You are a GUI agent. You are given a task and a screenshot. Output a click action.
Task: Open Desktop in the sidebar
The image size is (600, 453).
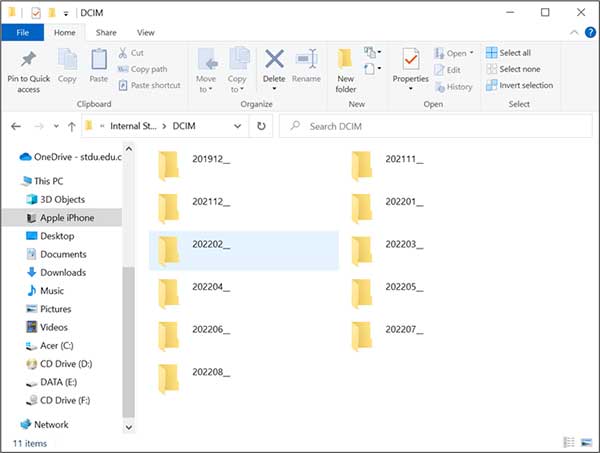coord(50,236)
